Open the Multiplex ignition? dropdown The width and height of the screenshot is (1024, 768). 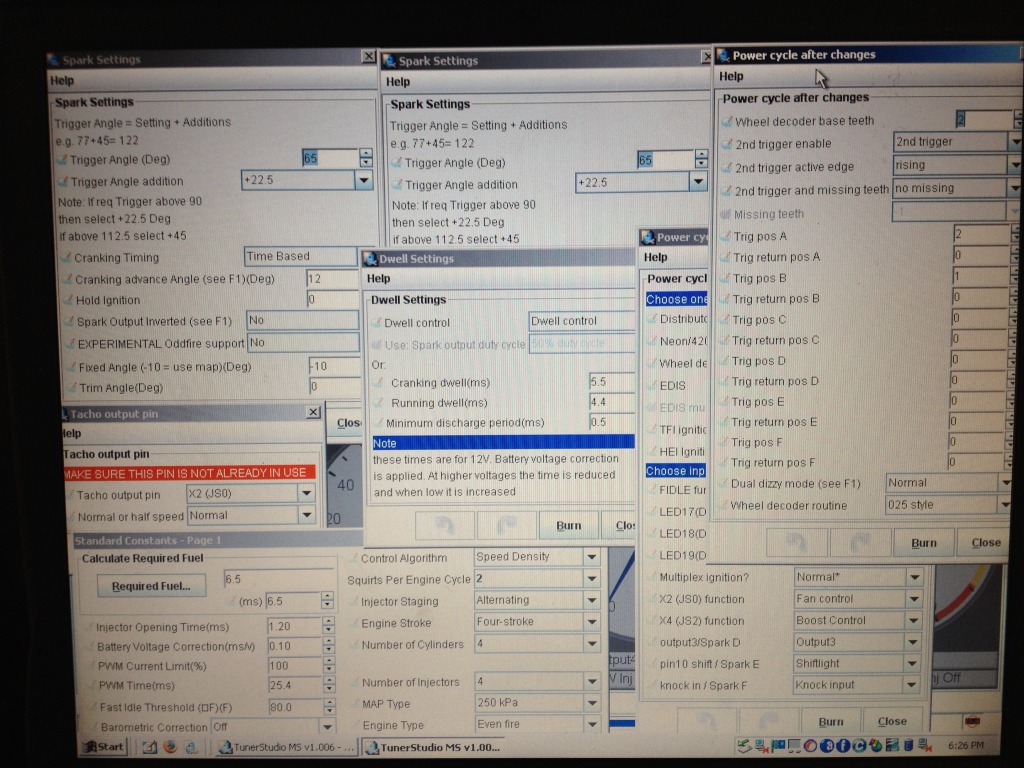[914, 577]
